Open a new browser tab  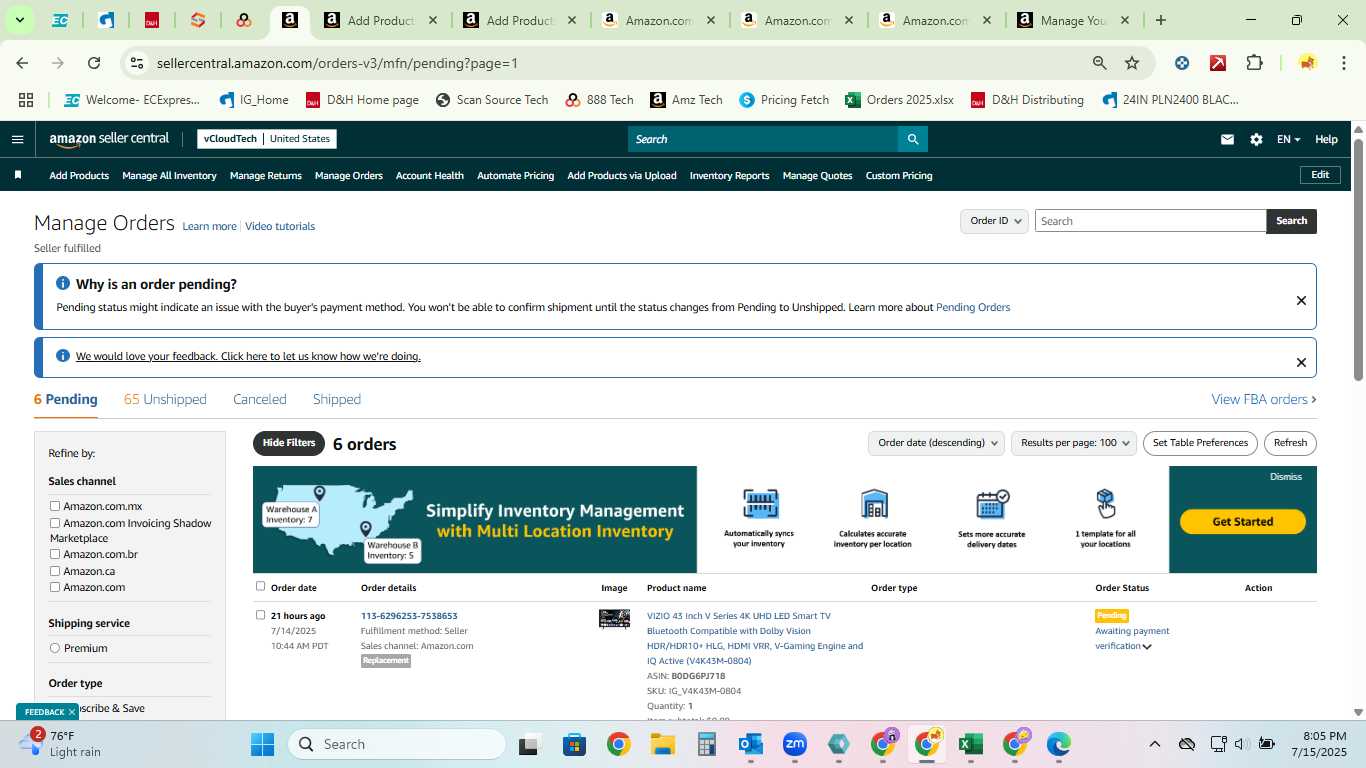point(1160,20)
